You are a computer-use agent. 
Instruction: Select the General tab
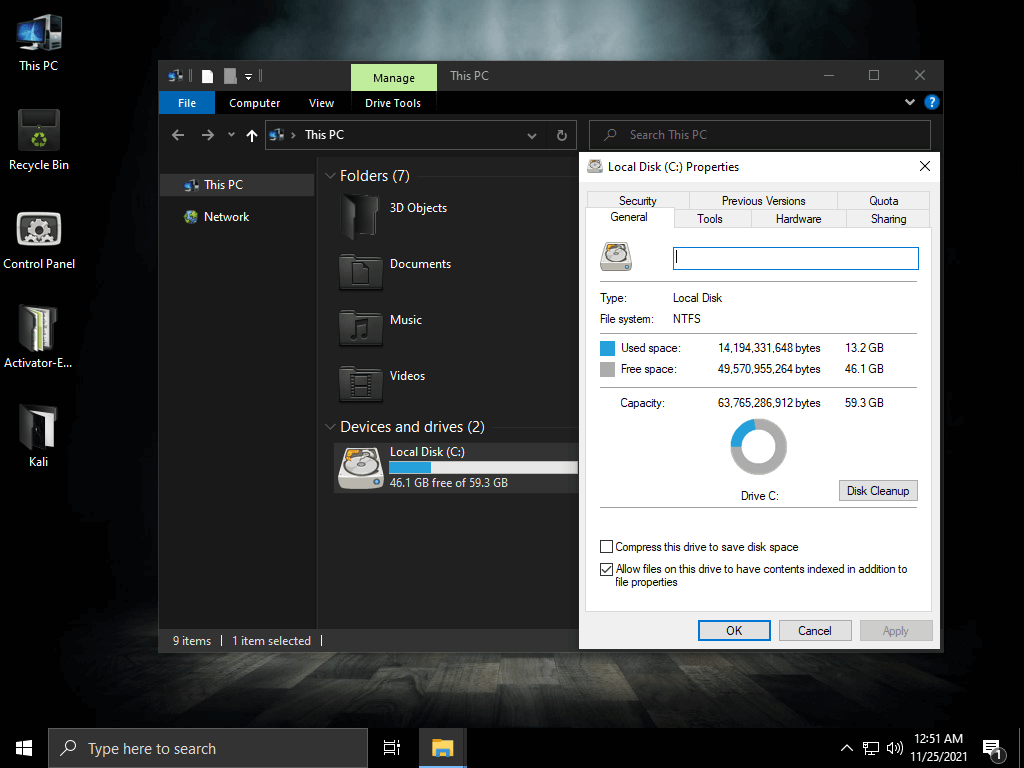[630, 217]
